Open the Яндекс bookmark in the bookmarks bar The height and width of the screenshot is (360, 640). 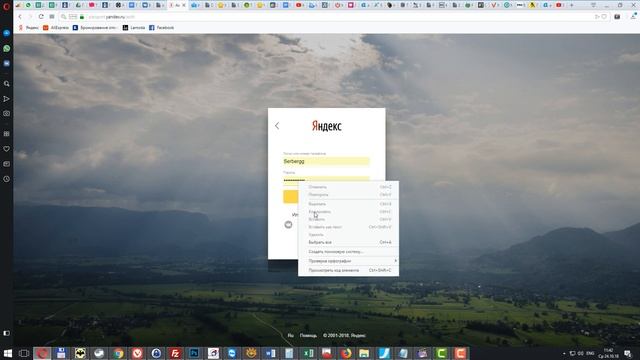(29, 28)
